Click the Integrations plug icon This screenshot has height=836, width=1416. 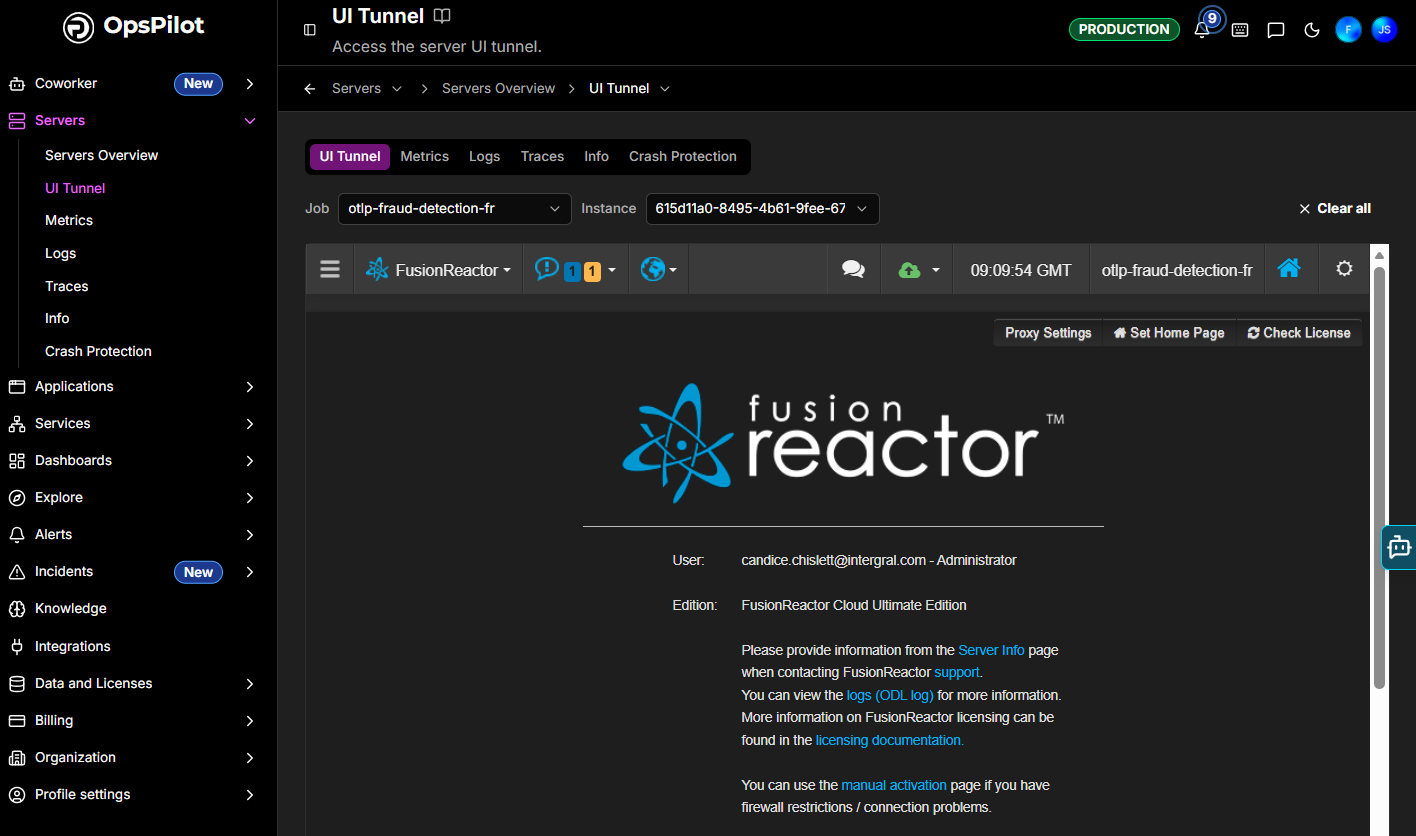pos(17,647)
